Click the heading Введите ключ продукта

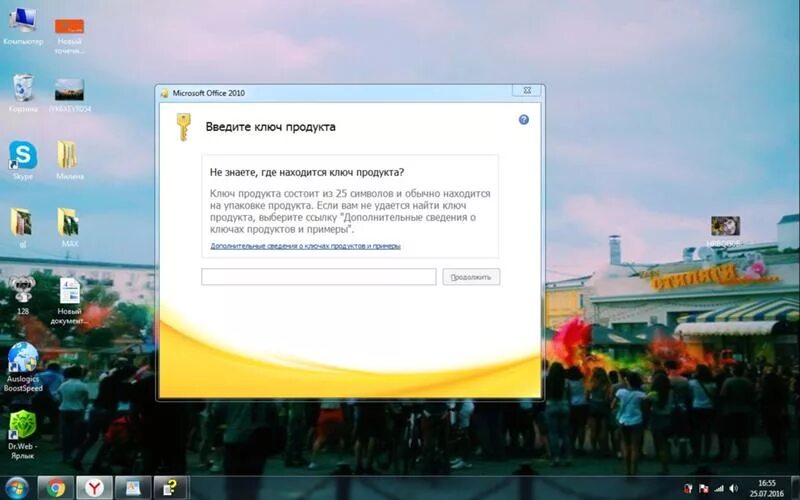coord(270,127)
